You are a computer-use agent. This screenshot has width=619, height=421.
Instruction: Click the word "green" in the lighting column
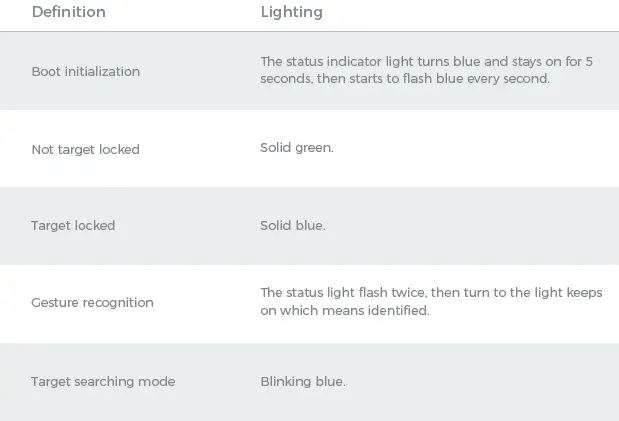[x=314, y=148]
